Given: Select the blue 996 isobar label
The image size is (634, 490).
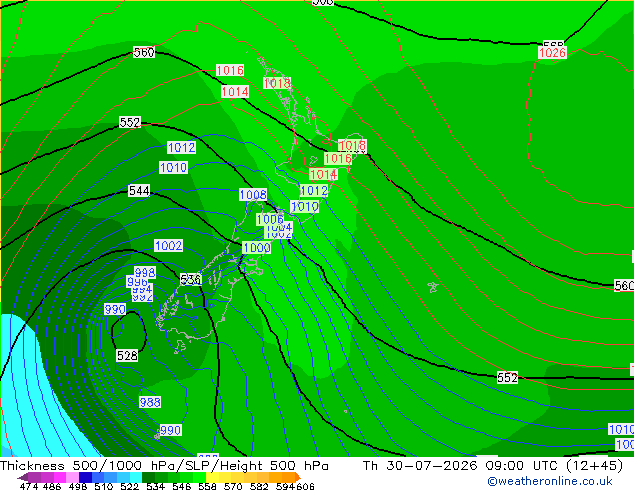Looking at the screenshot, I should coord(137,281).
